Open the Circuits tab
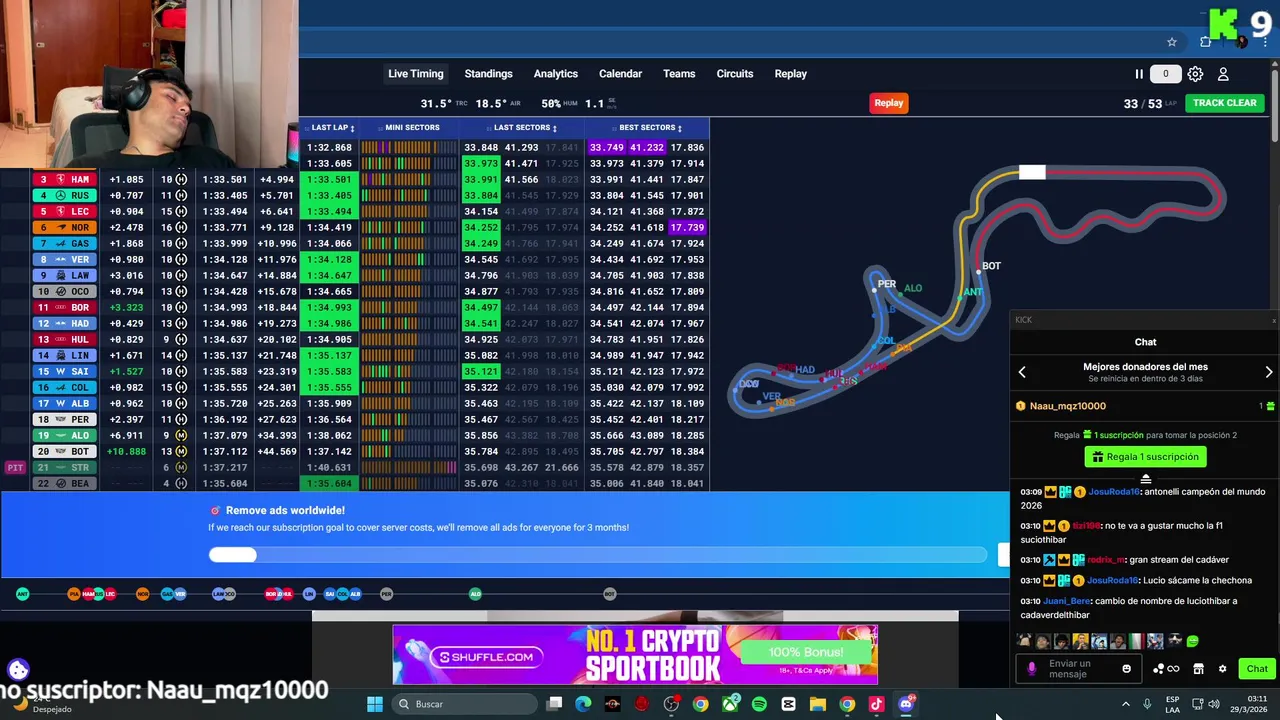The image size is (1280, 720). [735, 74]
